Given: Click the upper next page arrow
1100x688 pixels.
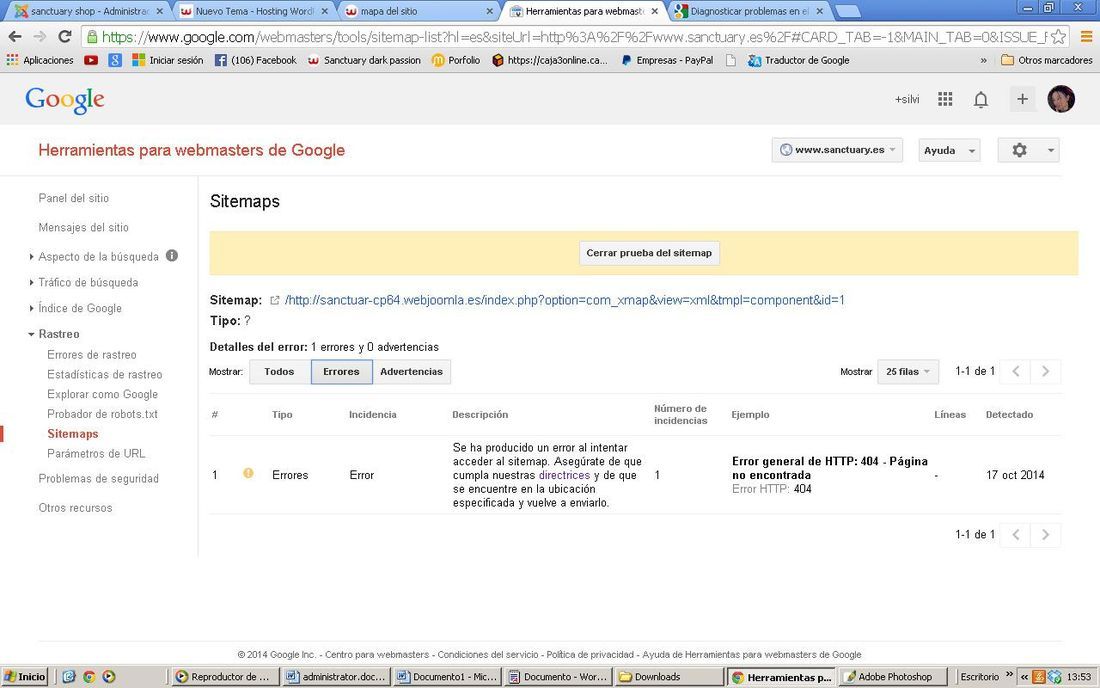Looking at the screenshot, I should [x=1045, y=372].
